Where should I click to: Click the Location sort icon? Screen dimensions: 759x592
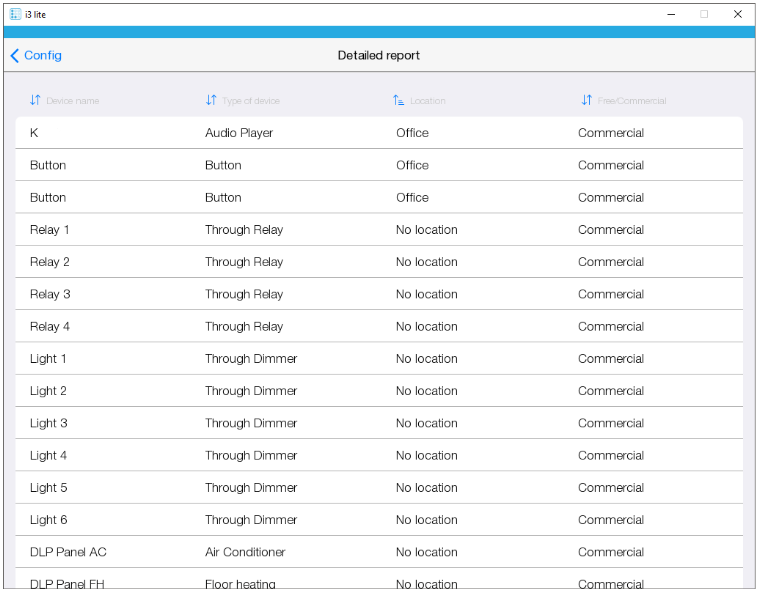398,100
